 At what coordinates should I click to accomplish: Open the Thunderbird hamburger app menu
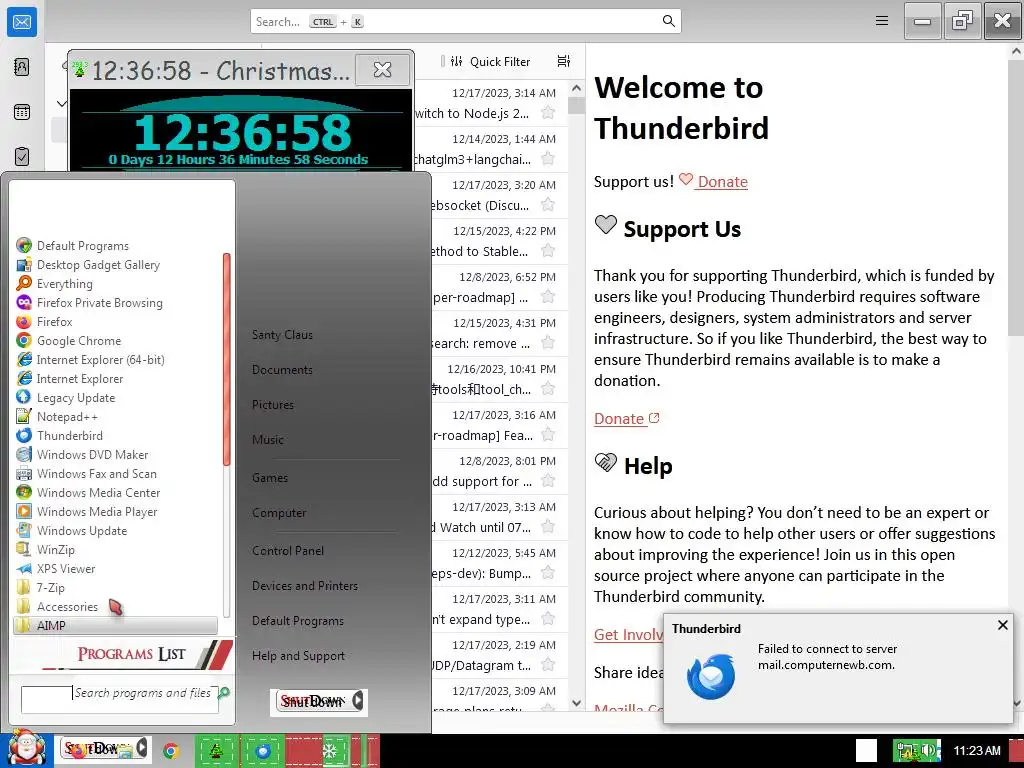[x=882, y=21]
